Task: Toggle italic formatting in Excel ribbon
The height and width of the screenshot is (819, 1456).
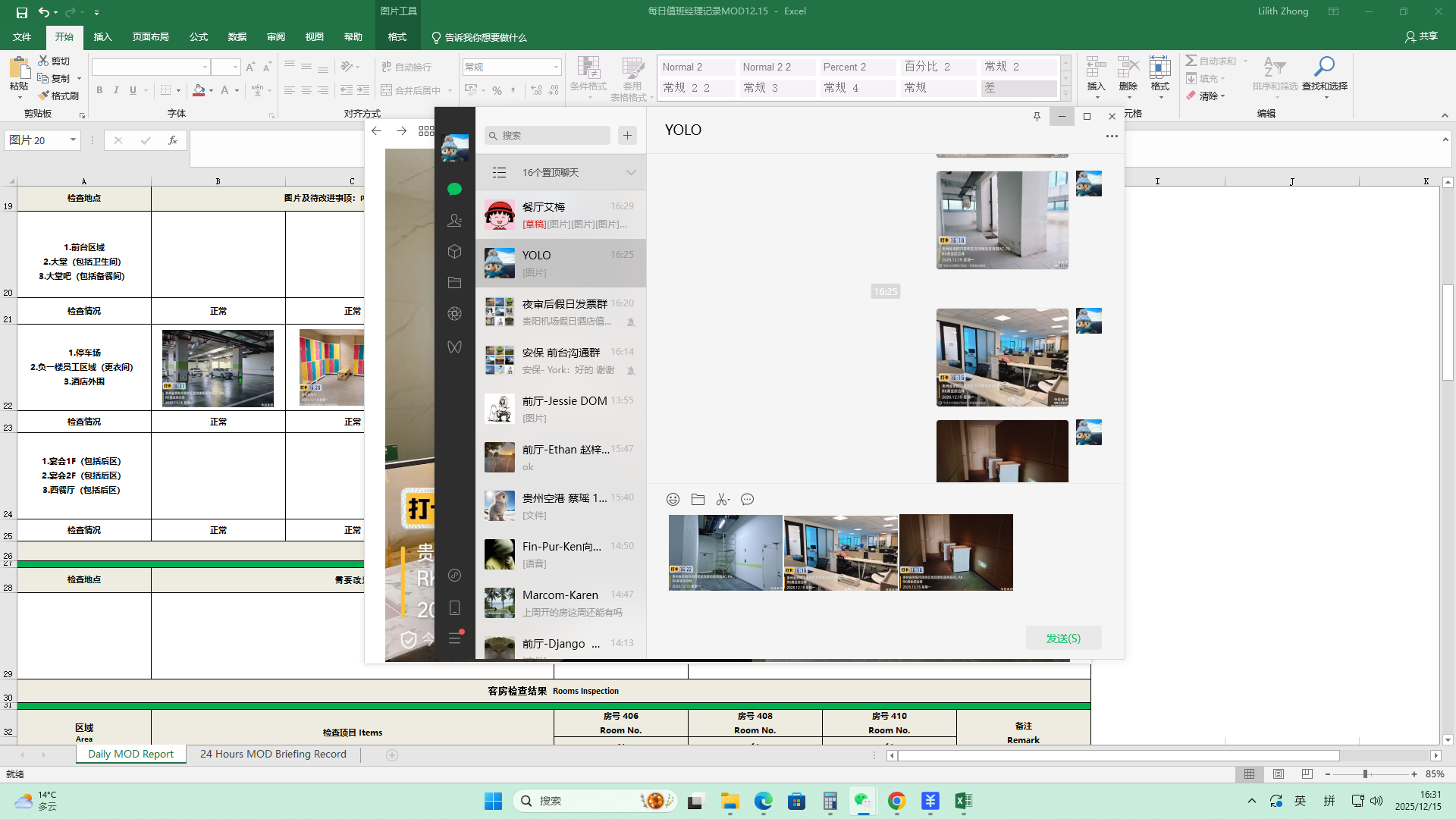Action: coord(116,90)
